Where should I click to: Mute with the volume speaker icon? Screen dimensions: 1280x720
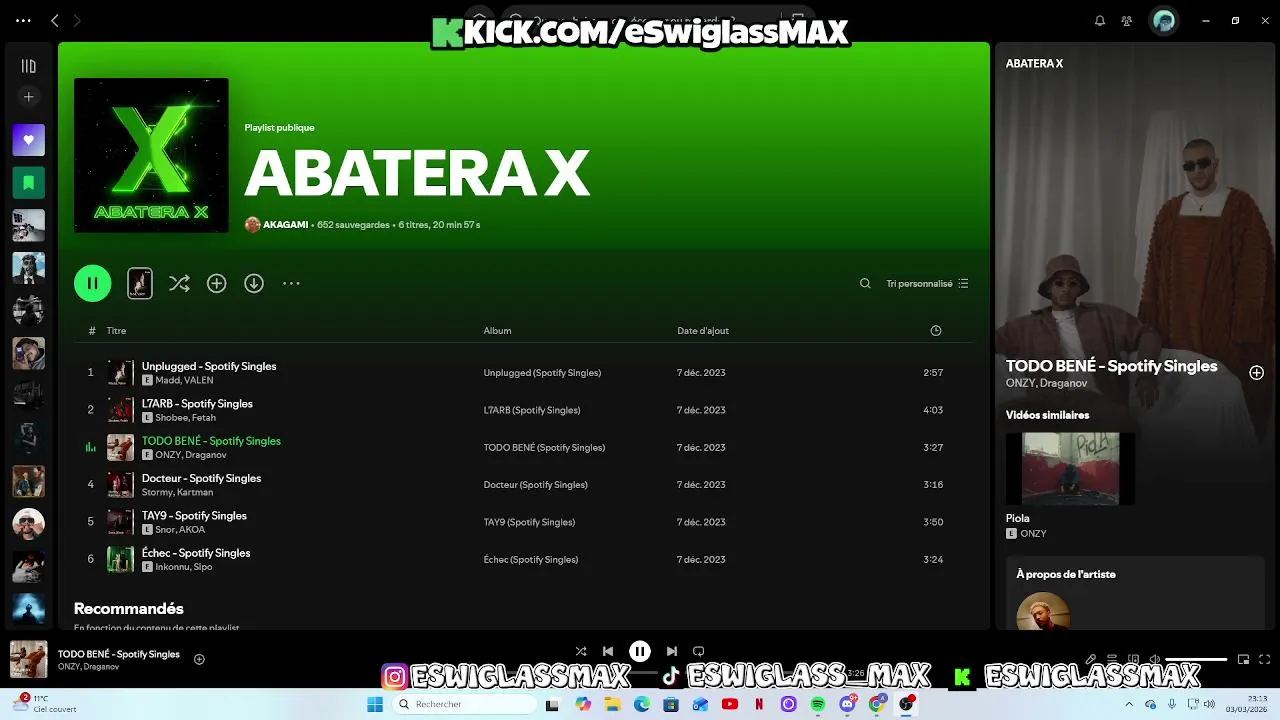tap(1155, 659)
